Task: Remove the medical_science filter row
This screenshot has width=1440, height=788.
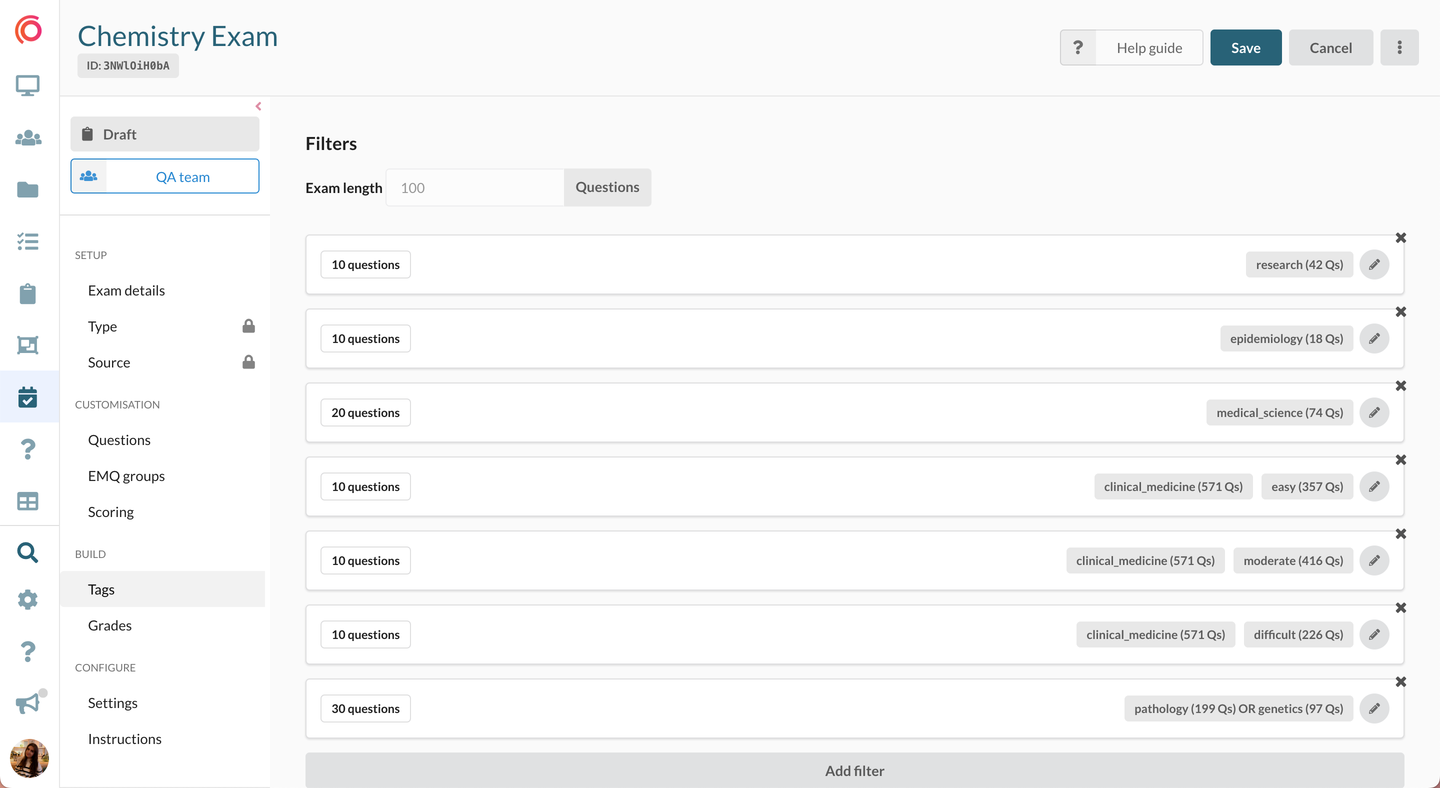Action: tap(1401, 386)
